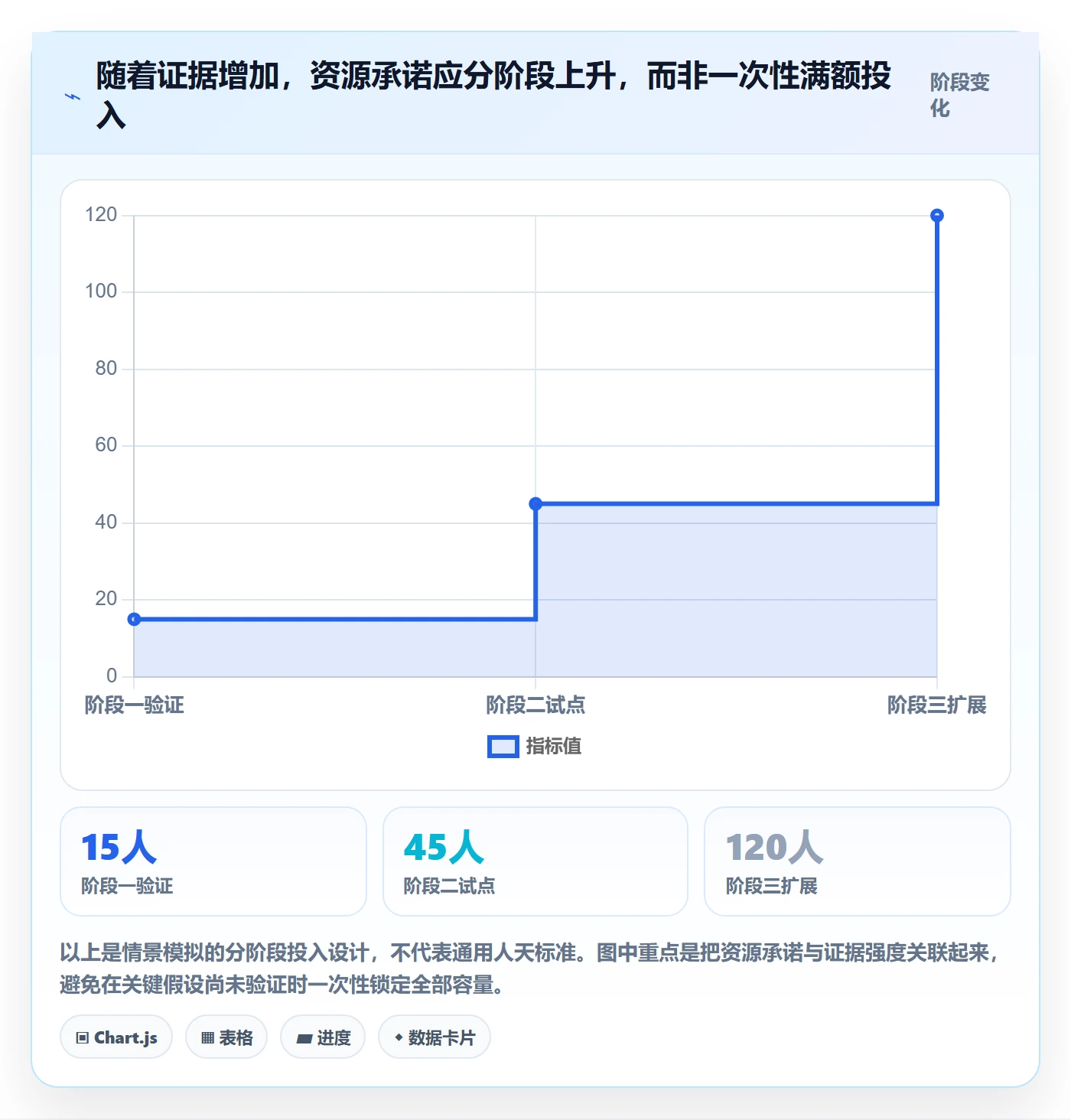Click the Chart.js tag icon
1071x1120 pixels.
(x=83, y=1038)
